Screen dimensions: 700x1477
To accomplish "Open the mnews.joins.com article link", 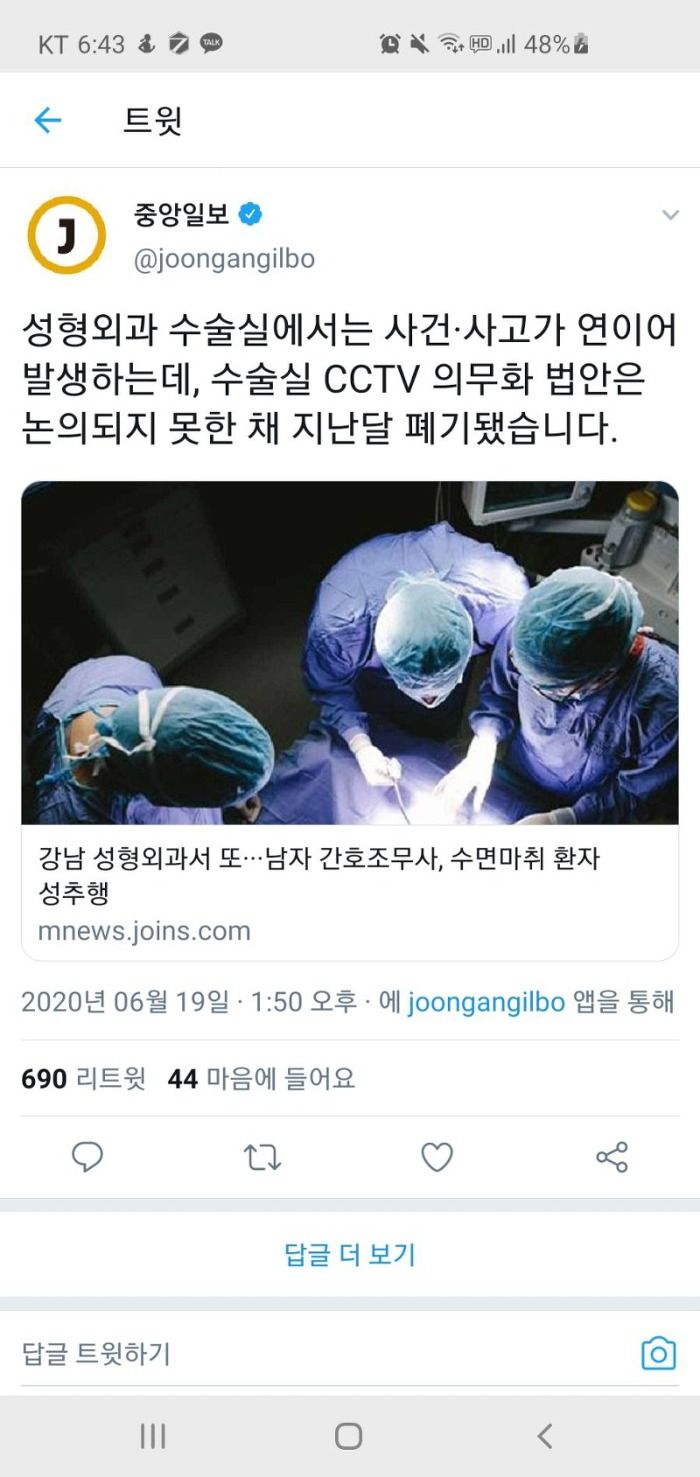I will point(144,931).
